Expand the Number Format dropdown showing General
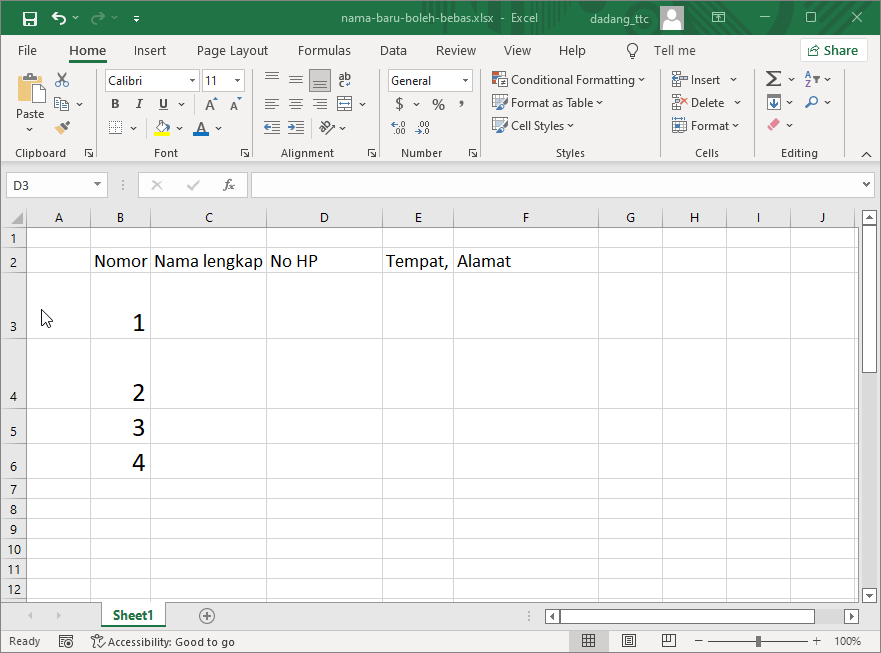Image resolution: width=881 pixels, height=653 pixels. pyautogui.click(x=466, y=80)
